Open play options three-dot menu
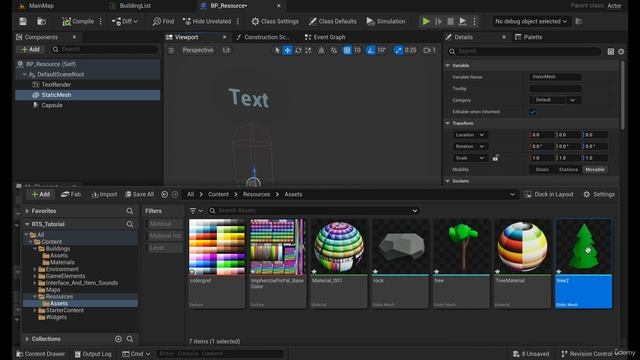The width and height of the screenshot is (640, 360). click(x=474, y=21)
